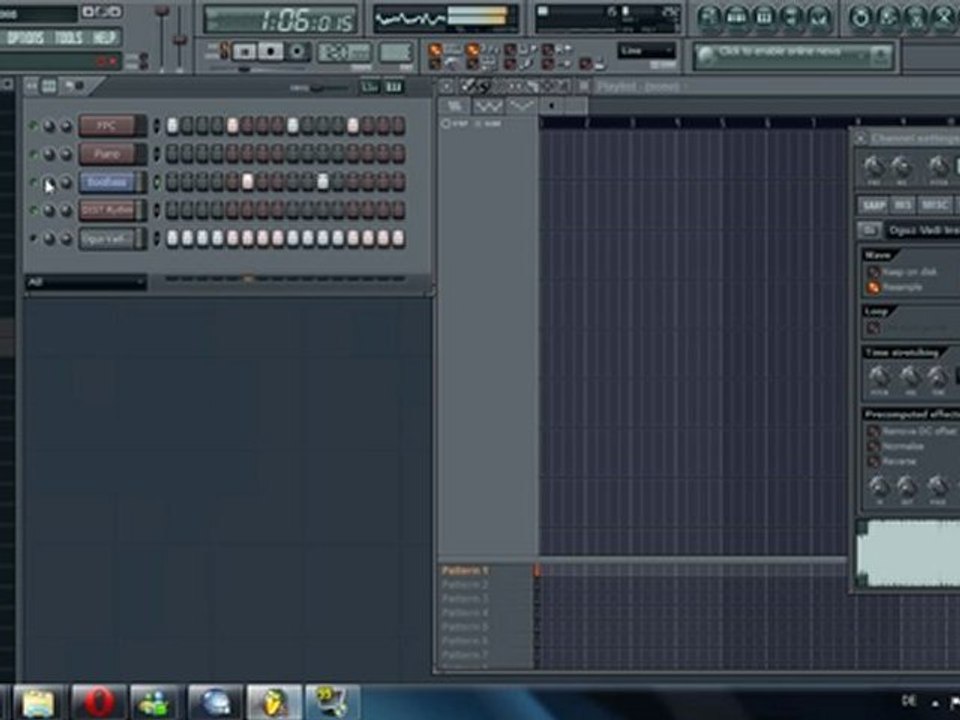Open the Piano channel
Image resolution: width=960 pixels, height=720 pixels.
(108, 154)
